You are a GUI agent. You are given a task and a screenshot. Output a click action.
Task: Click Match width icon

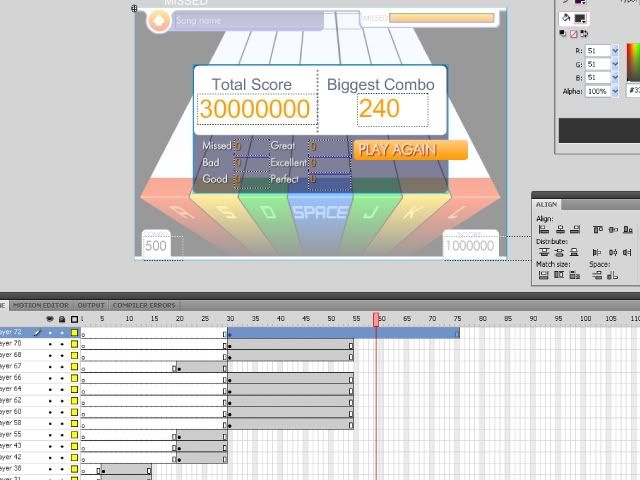pos(543,275)
